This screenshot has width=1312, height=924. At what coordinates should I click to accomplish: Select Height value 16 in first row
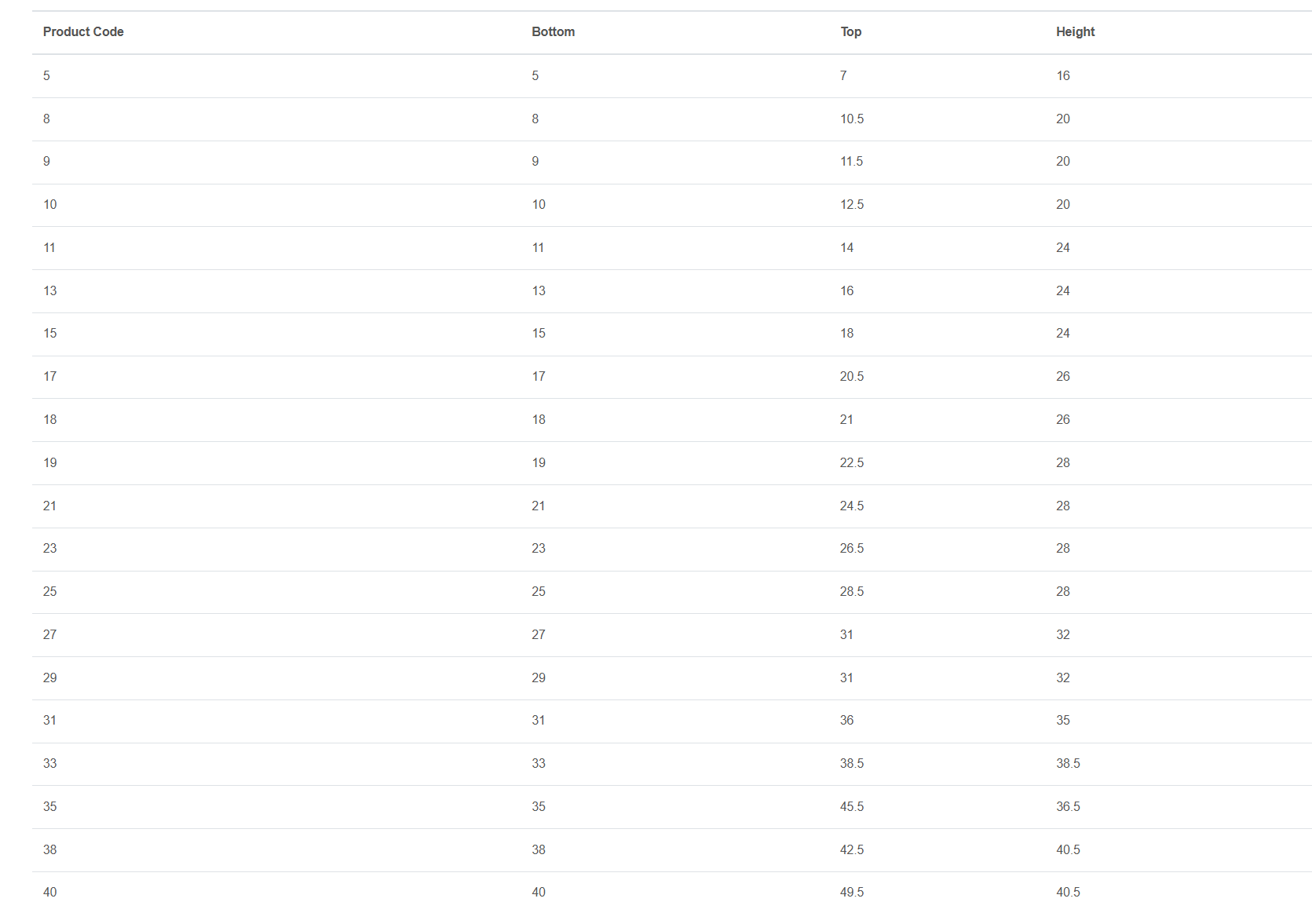tap(1062, 76)
